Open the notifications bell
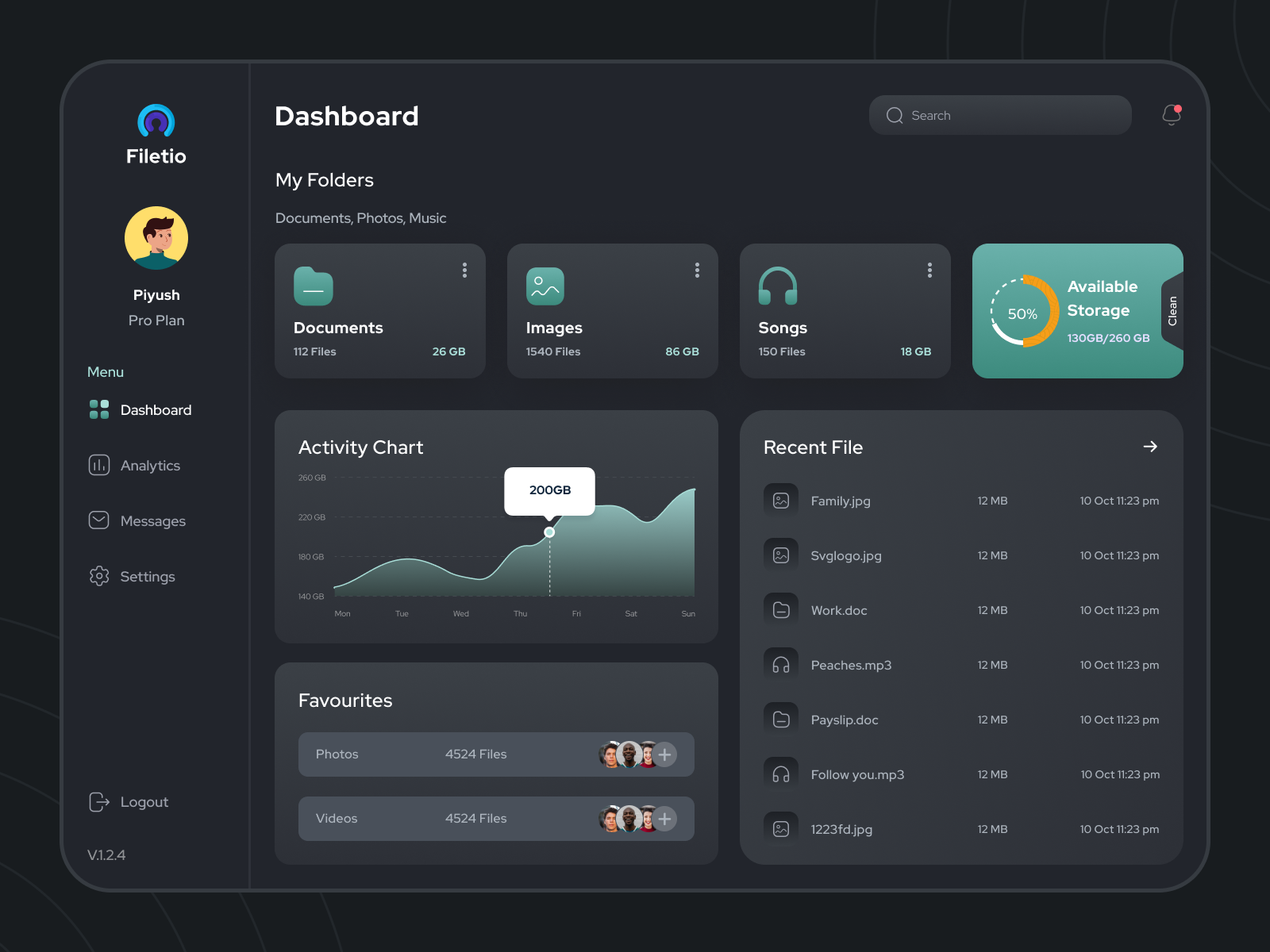 click(x=1172, y=115)
